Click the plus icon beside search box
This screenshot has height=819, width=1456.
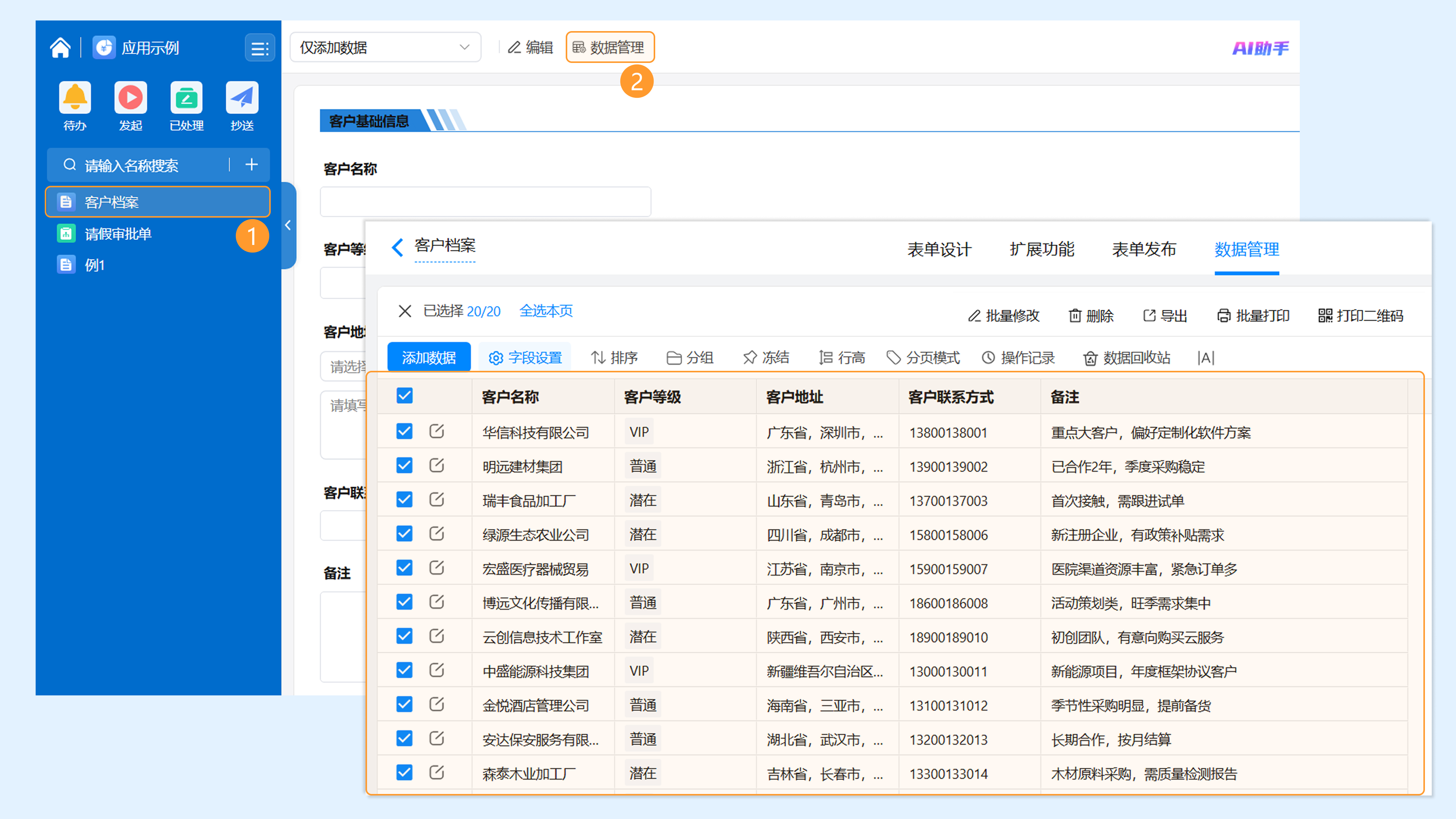point(251,165)
